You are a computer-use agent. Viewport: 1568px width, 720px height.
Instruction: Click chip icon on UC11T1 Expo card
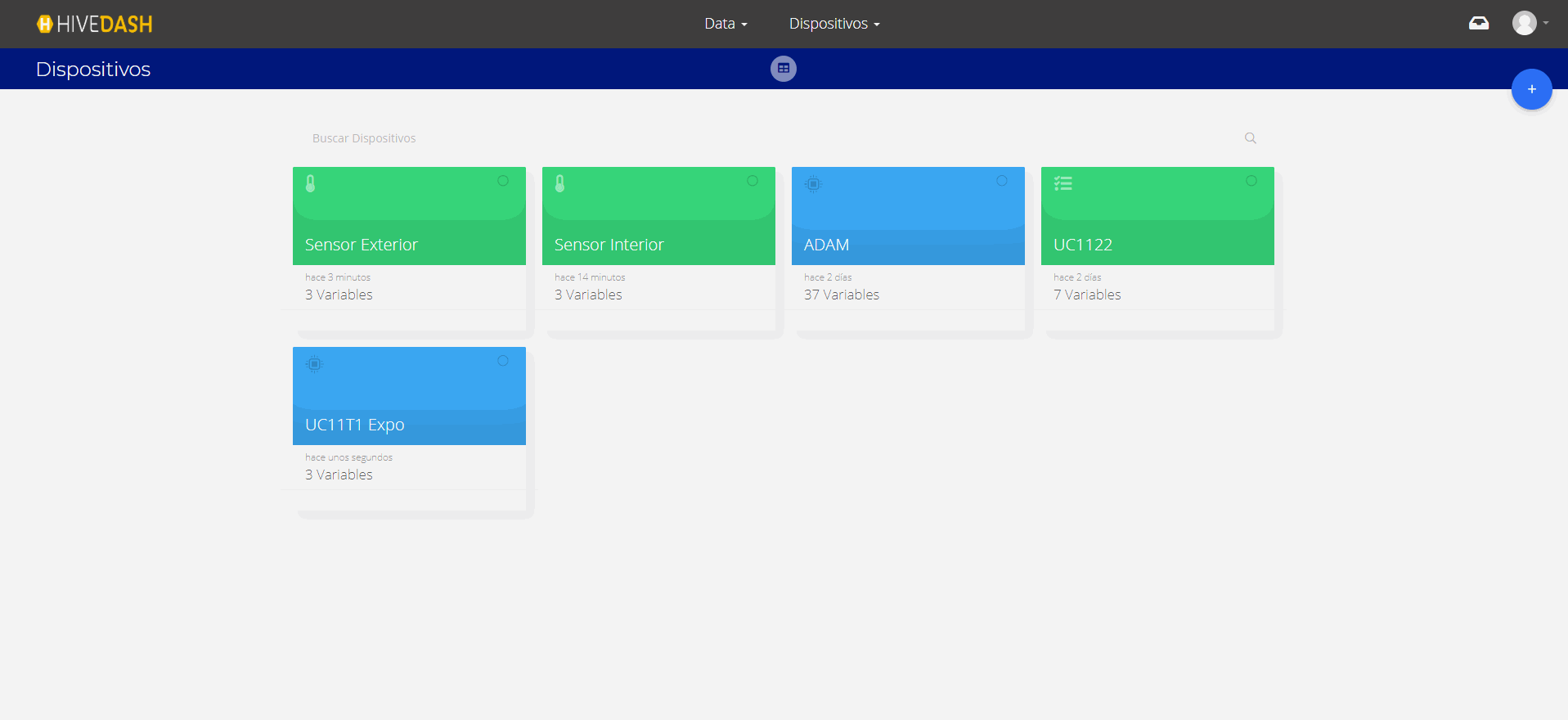point(314,364)
